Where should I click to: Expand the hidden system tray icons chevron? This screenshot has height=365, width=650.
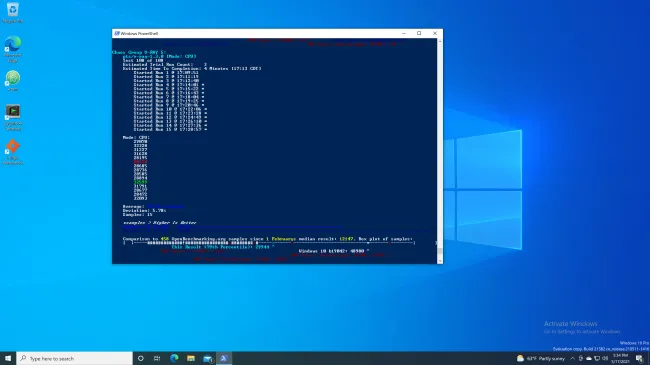(x=572, y=358)
